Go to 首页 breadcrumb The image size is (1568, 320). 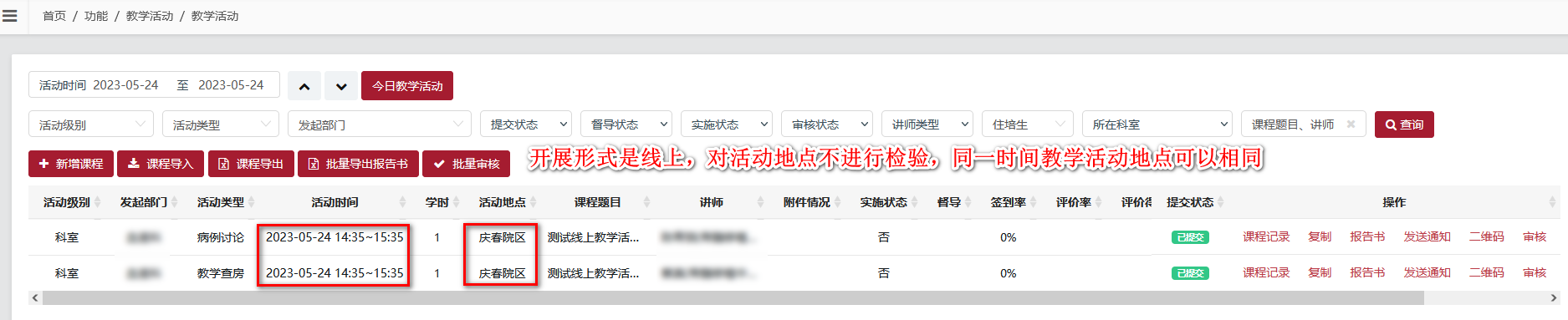point(54,16)
